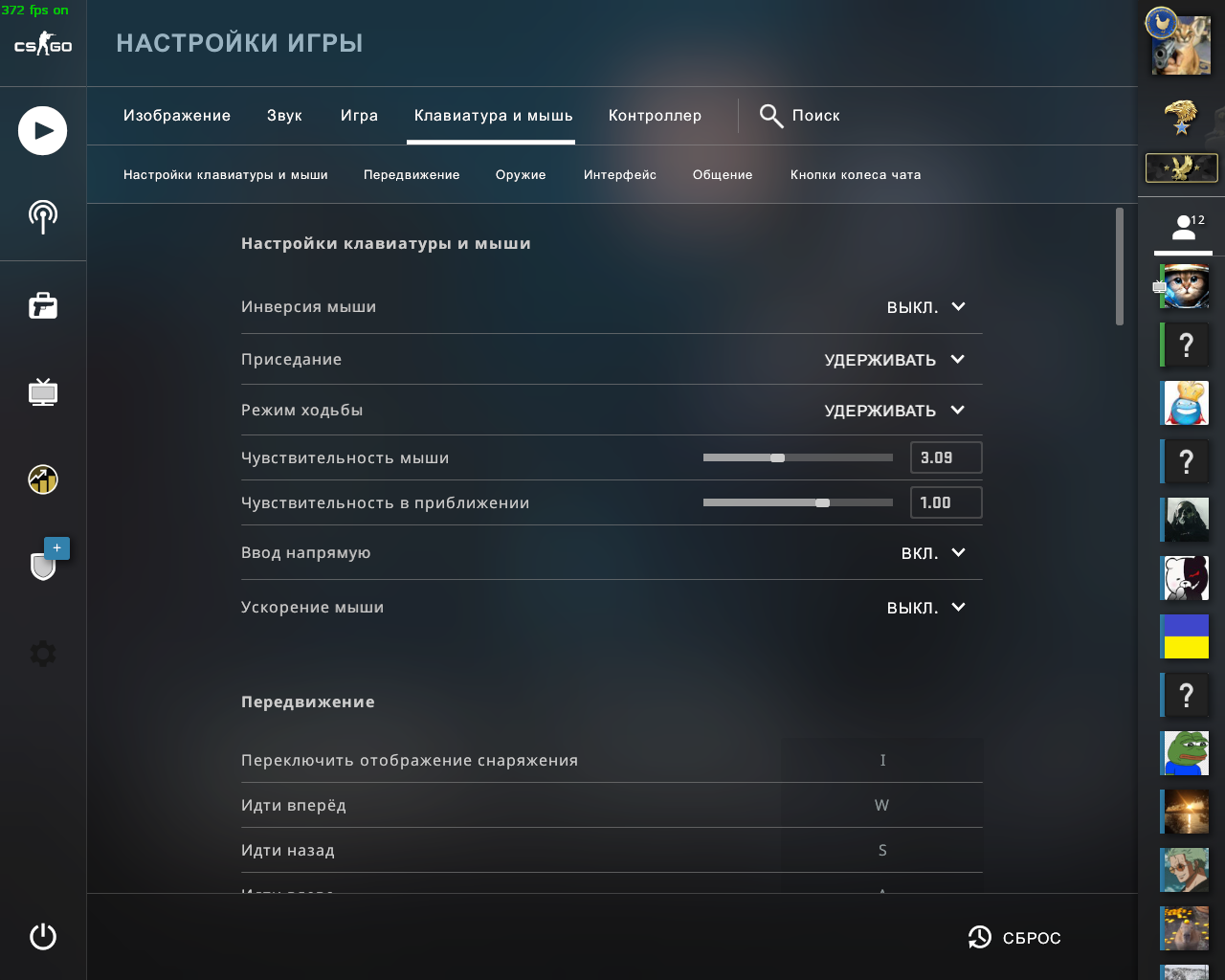Jump to the Оружие subsection
This screenshot has width=1225, height=980.
521,175
